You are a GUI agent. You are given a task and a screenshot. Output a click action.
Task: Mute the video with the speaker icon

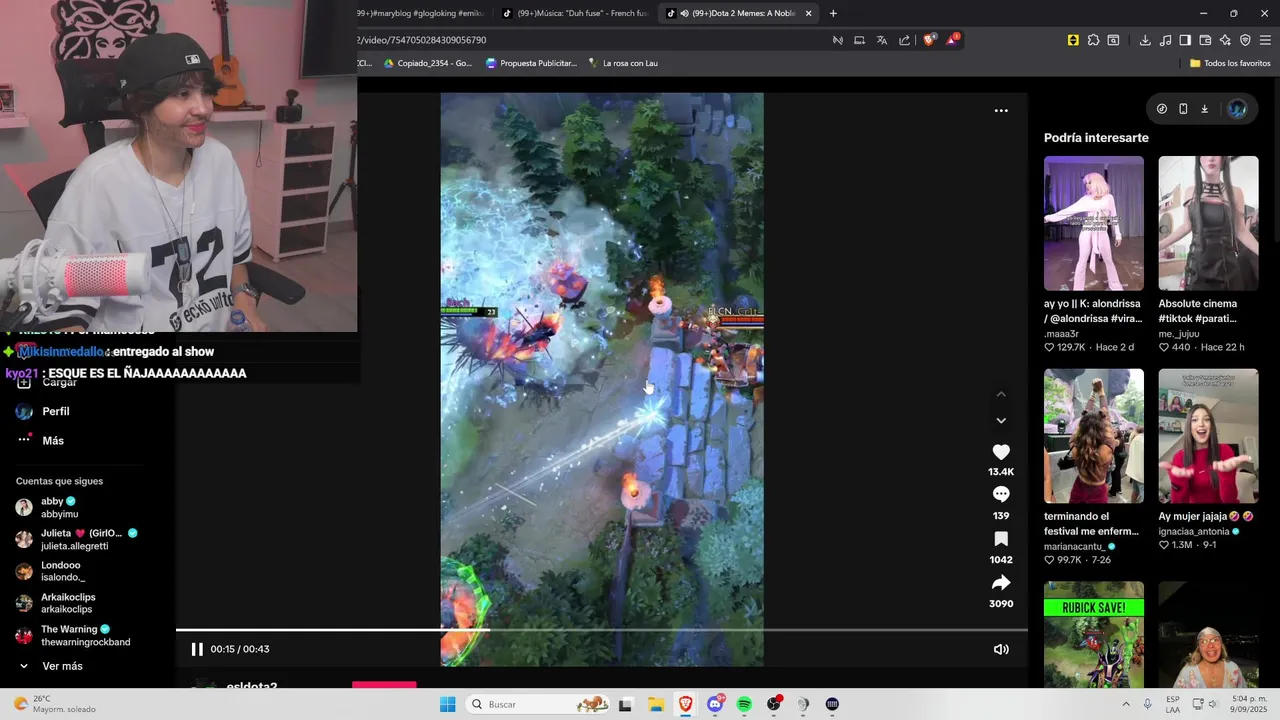1001,649
